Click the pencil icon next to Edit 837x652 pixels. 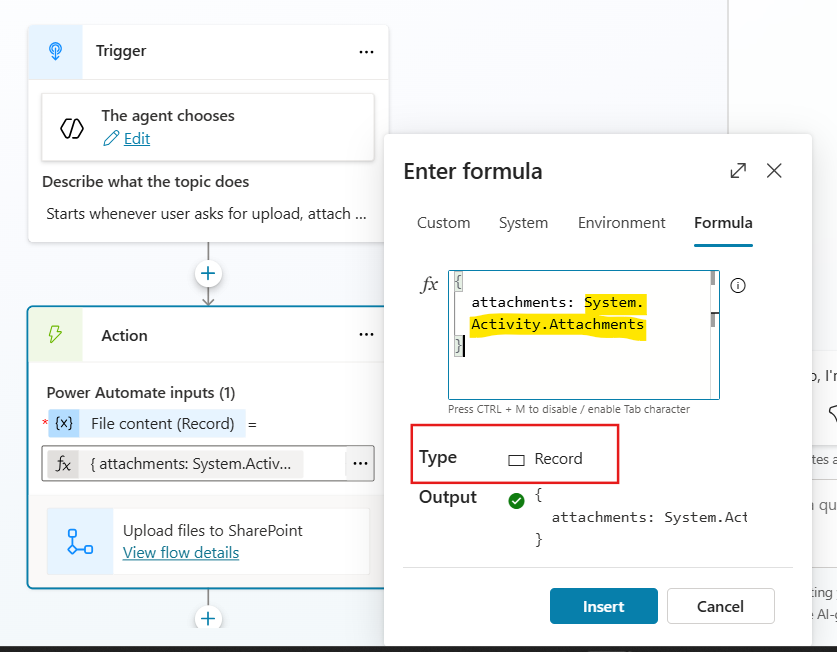point(113,138)
